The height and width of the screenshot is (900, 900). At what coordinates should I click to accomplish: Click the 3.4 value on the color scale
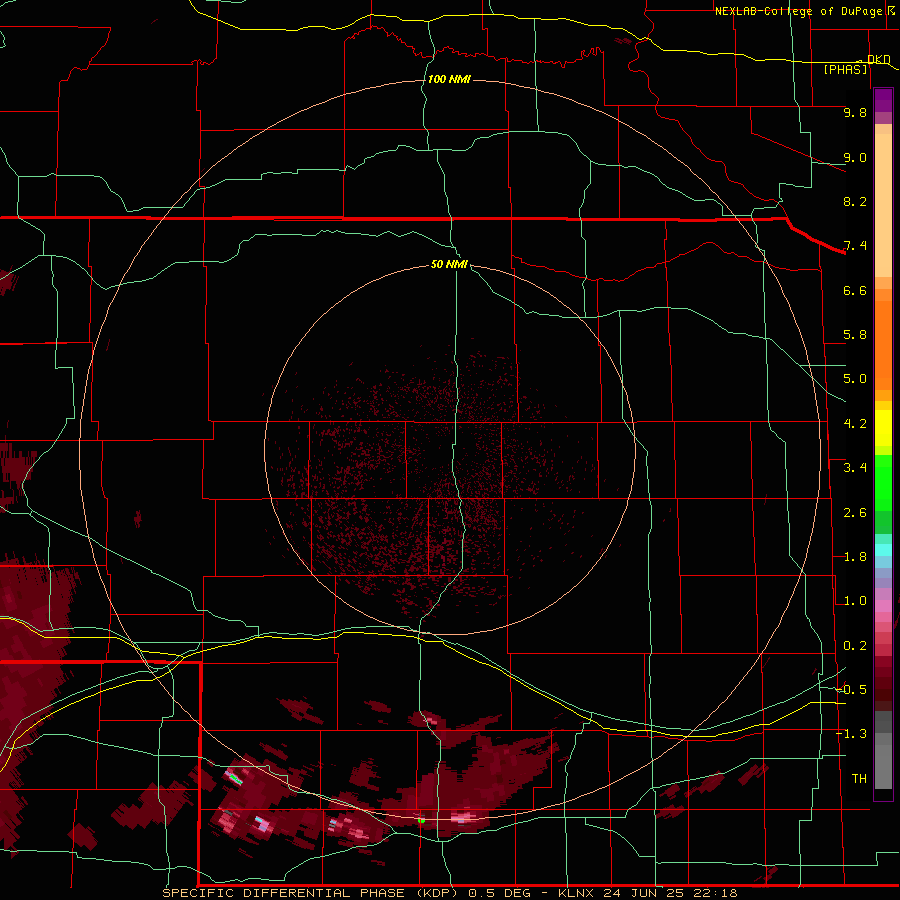point(855,468)
